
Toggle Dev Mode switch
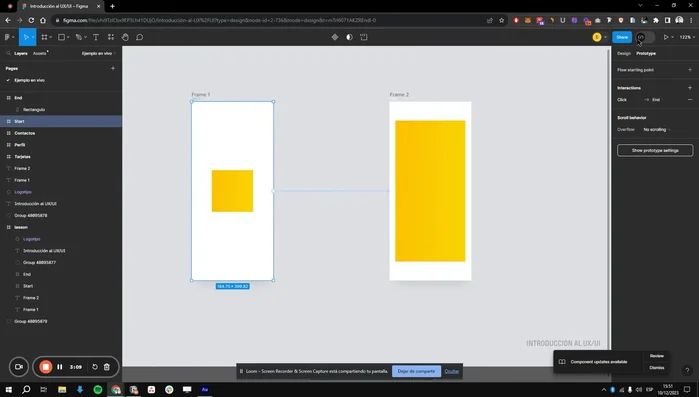click(x=645, y=37)
